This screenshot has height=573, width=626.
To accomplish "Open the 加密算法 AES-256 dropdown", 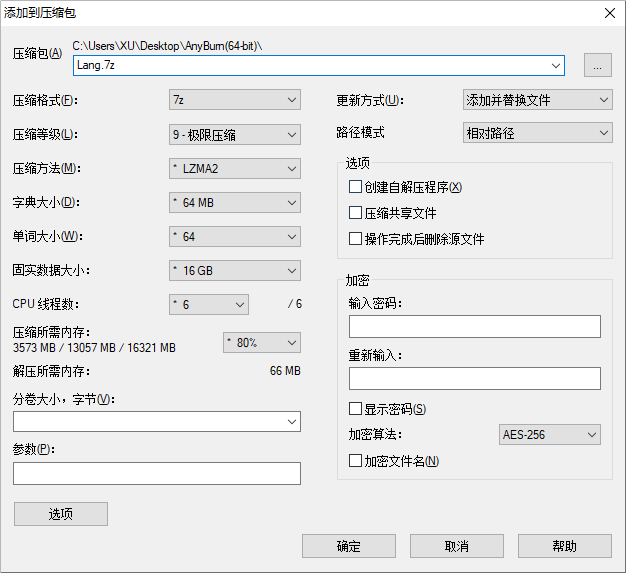I will [550, 434].
